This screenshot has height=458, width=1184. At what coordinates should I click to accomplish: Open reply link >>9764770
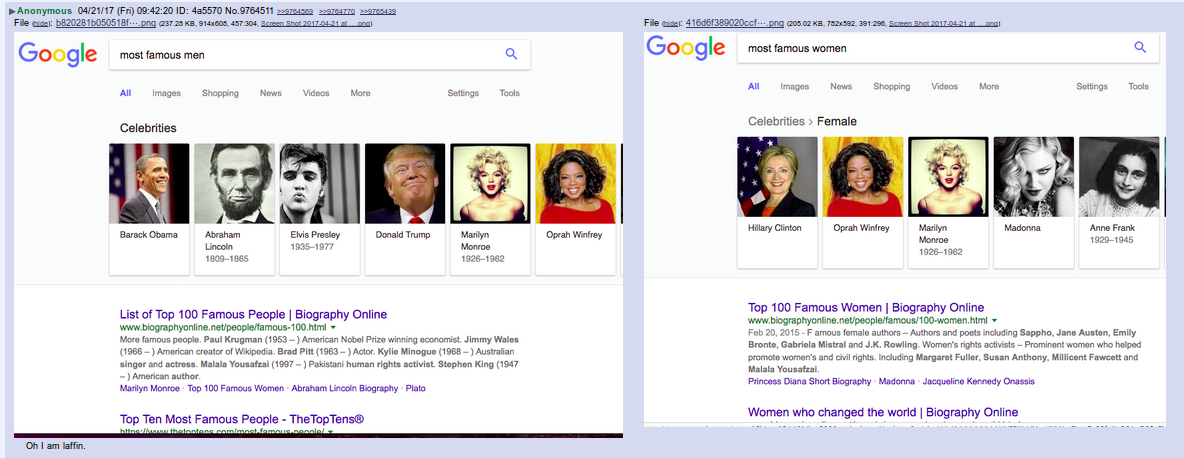coord(337,12)
